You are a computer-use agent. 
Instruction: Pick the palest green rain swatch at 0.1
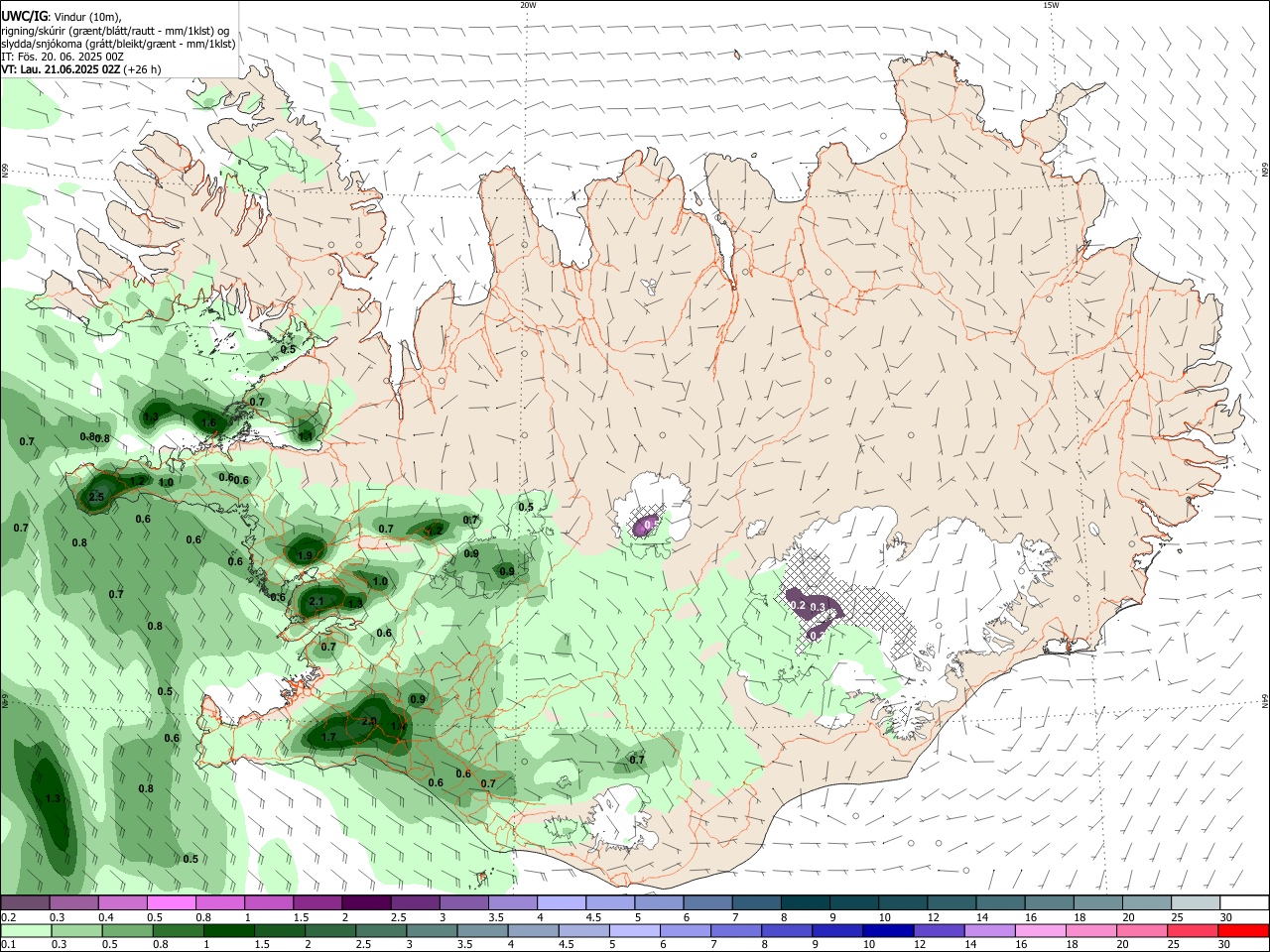[25, 931]
